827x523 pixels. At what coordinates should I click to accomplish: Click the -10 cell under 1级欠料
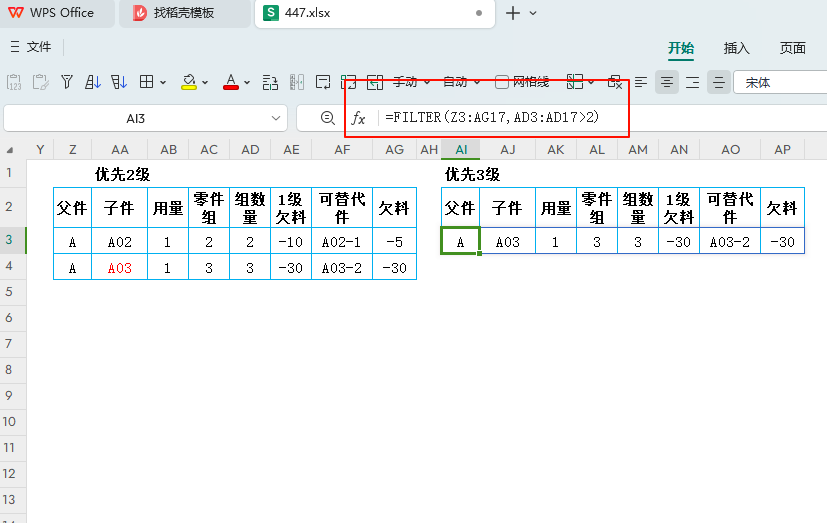pyautogui.click(x=291, y=242)
